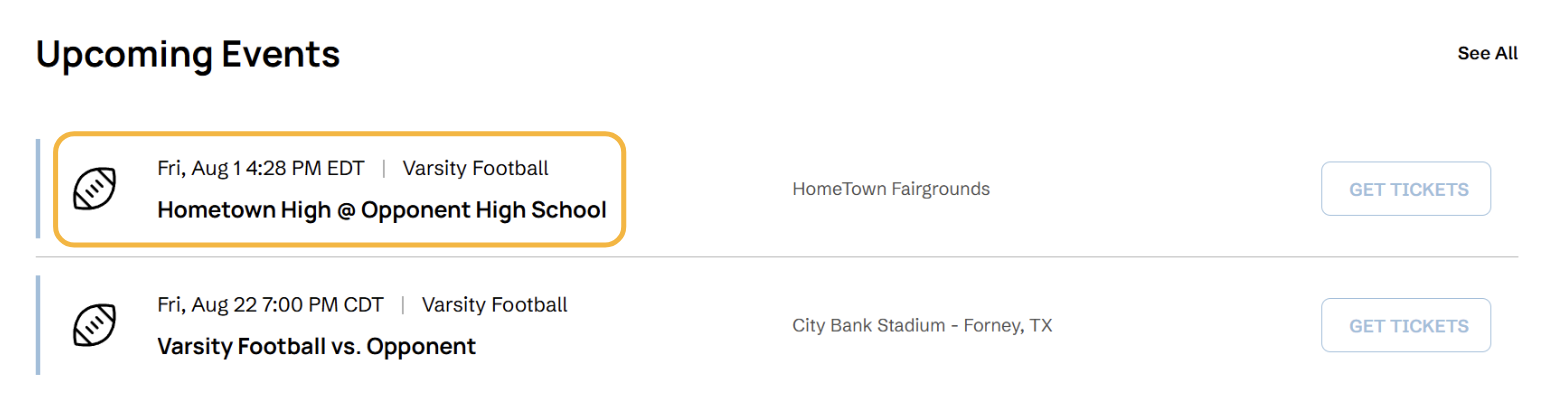Open the Hometown High @ Opponent High School event
1552x403 pixels.
pyautogui.click(x=382, y=211)
